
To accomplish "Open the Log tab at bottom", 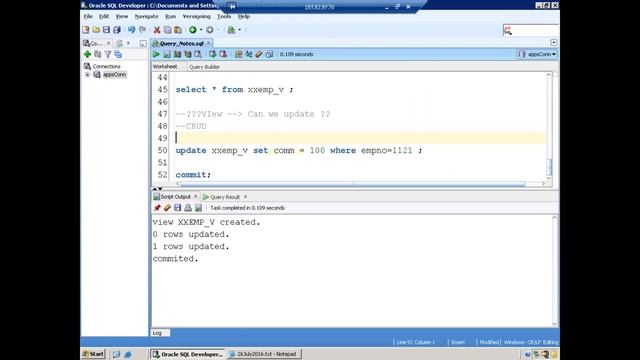I will 158,333.
